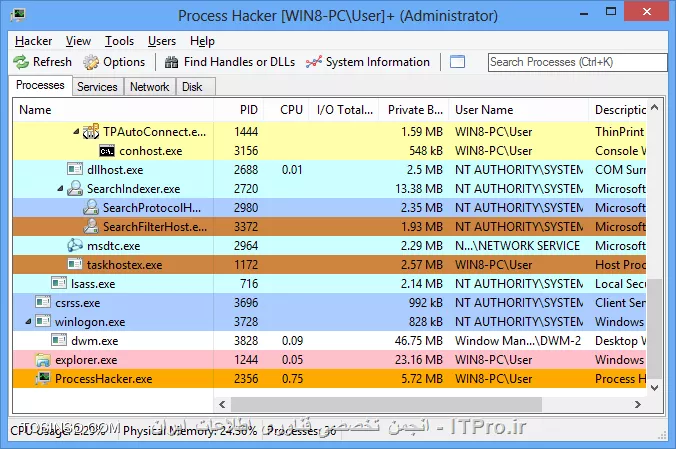Click the window finder toolbar icon
676x449 pixels.
[x=457, y=62]
